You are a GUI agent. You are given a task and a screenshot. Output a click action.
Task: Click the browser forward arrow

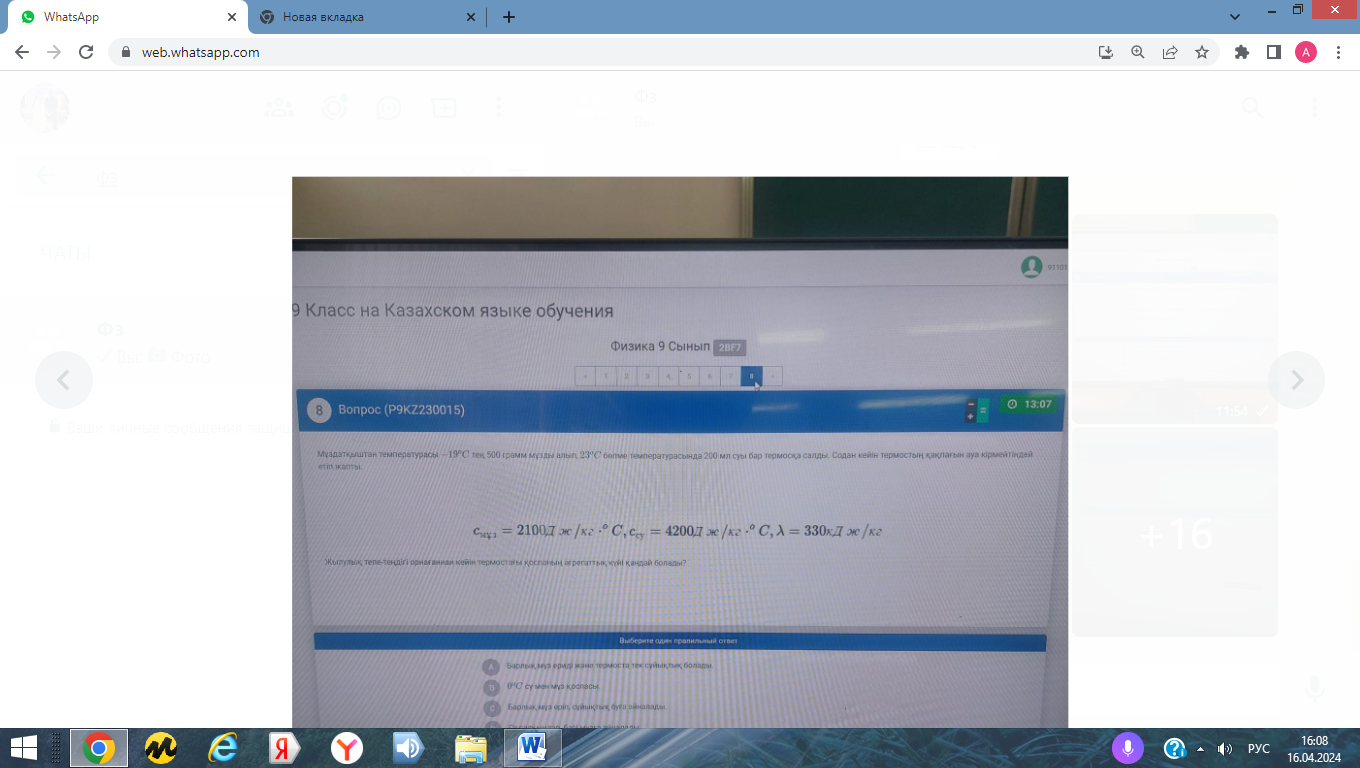pos(54,52)
